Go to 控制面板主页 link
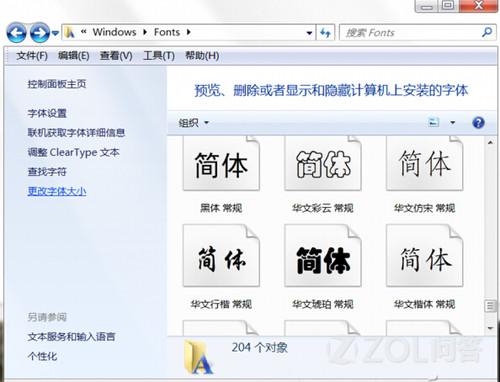 coord(57,84)
